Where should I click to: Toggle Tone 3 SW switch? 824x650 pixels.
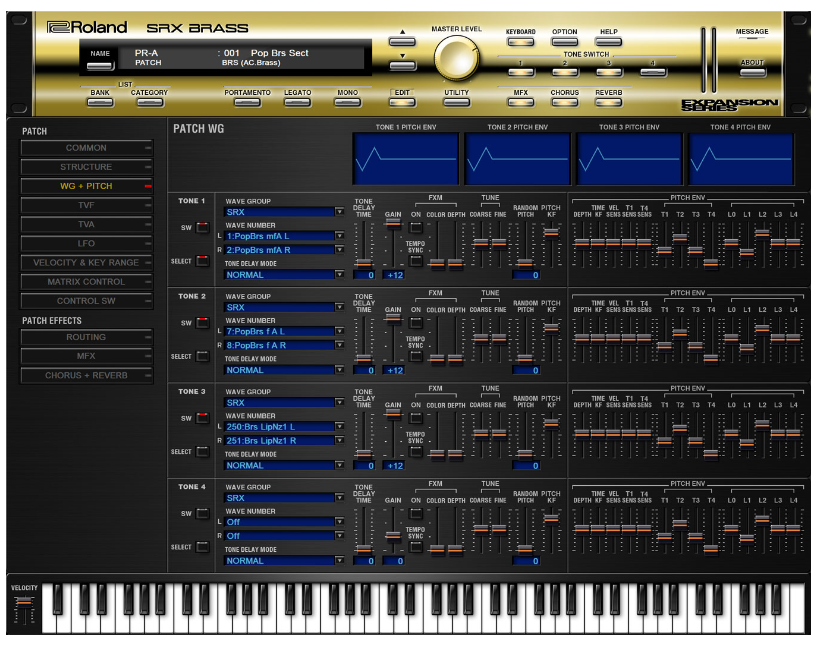click(203, 418)
